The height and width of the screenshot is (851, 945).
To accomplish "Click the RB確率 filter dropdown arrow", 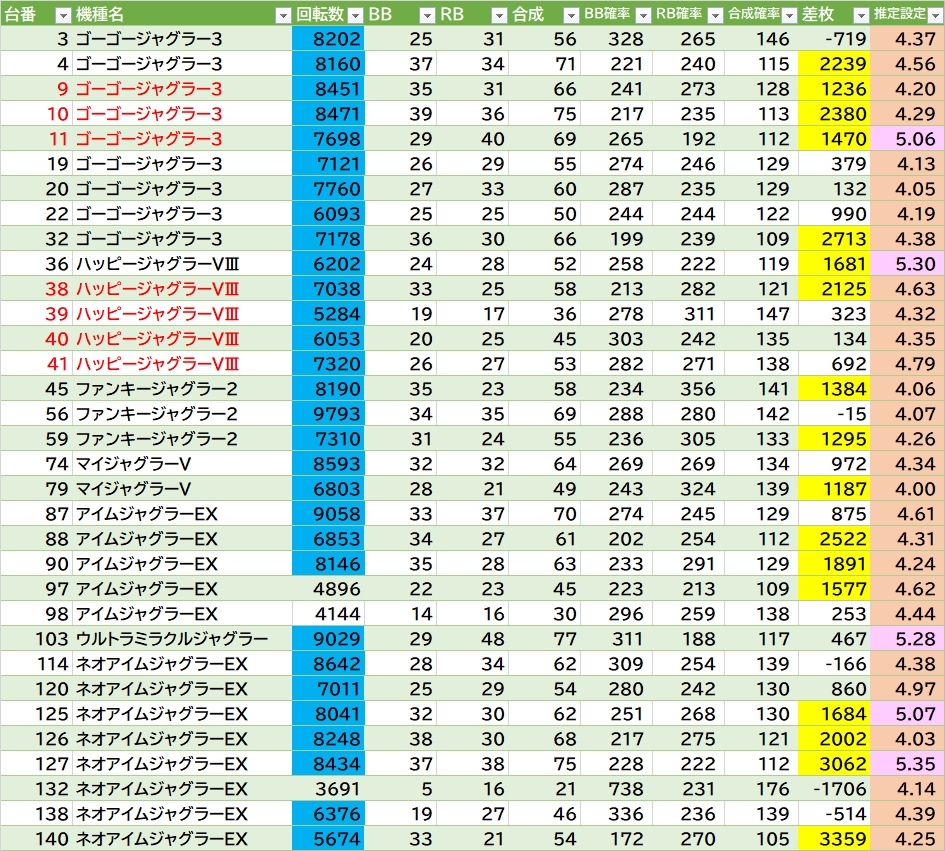I will [x=714, y=15].
